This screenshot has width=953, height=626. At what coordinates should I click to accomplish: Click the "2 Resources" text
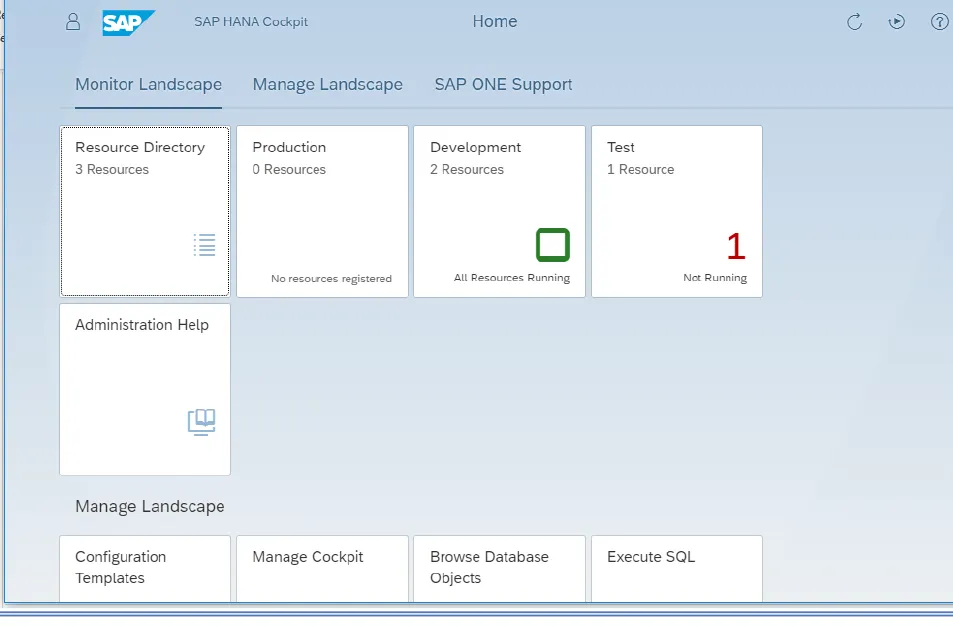(x=467, y=170)
